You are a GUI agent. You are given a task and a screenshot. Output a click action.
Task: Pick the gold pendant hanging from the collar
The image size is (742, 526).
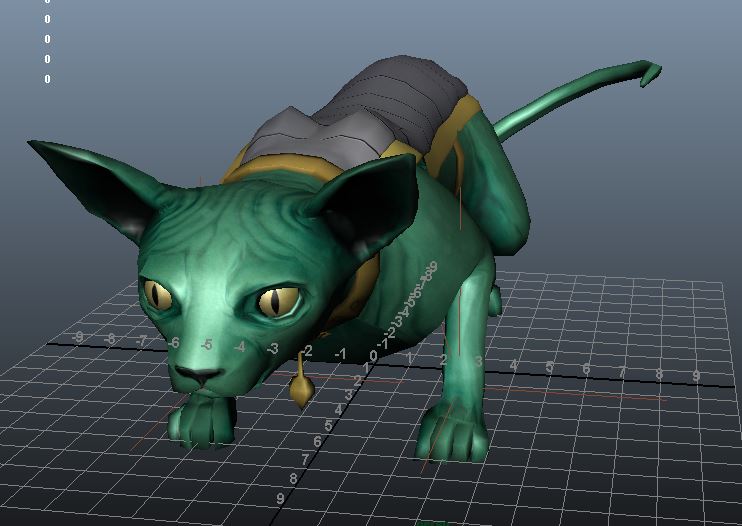click(x=300, y=391)
